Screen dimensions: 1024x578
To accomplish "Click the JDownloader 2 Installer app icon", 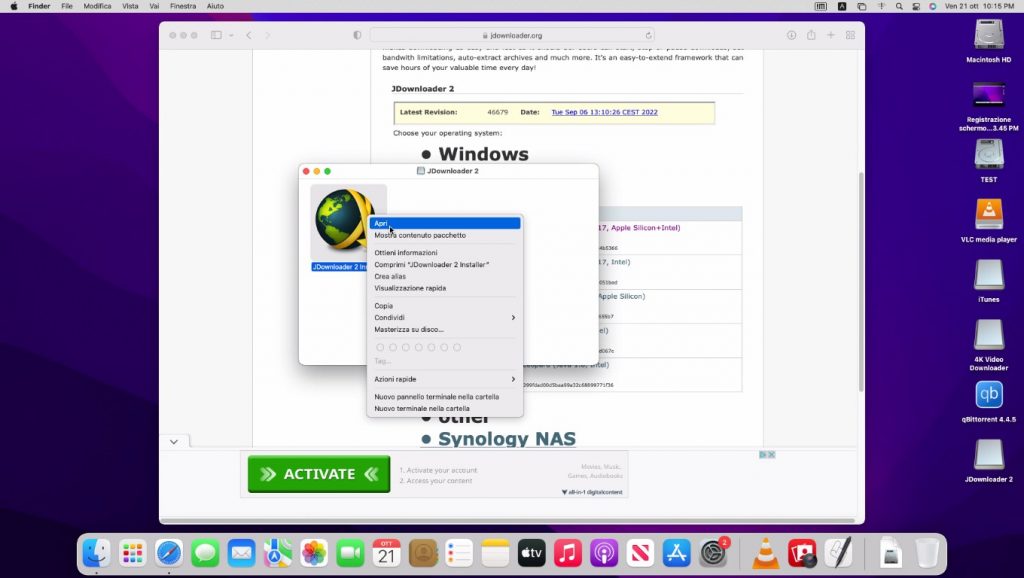I will pyautogui.click(x=347, y=220).
